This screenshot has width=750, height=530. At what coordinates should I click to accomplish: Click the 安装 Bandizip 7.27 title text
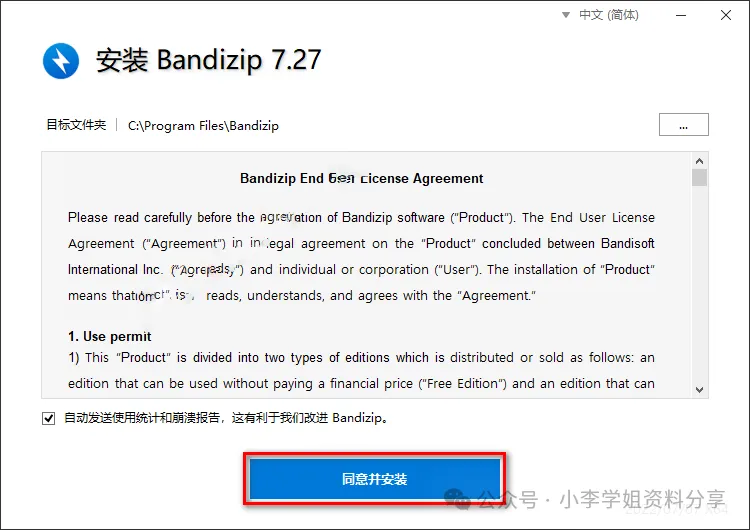pyautogui.click(x=208, y=60)
